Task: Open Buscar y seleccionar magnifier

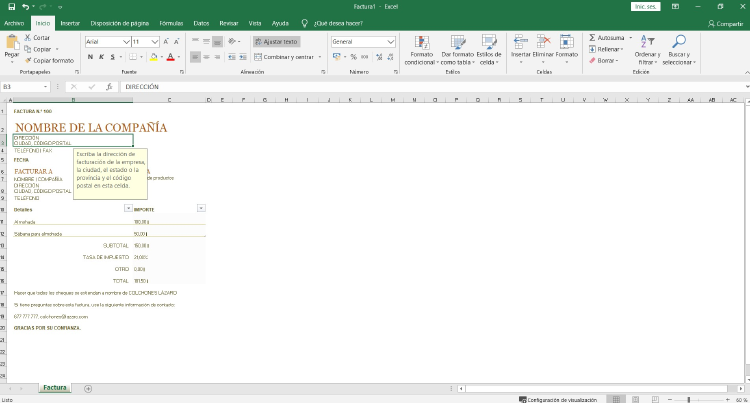Action: tap(678, 43)
